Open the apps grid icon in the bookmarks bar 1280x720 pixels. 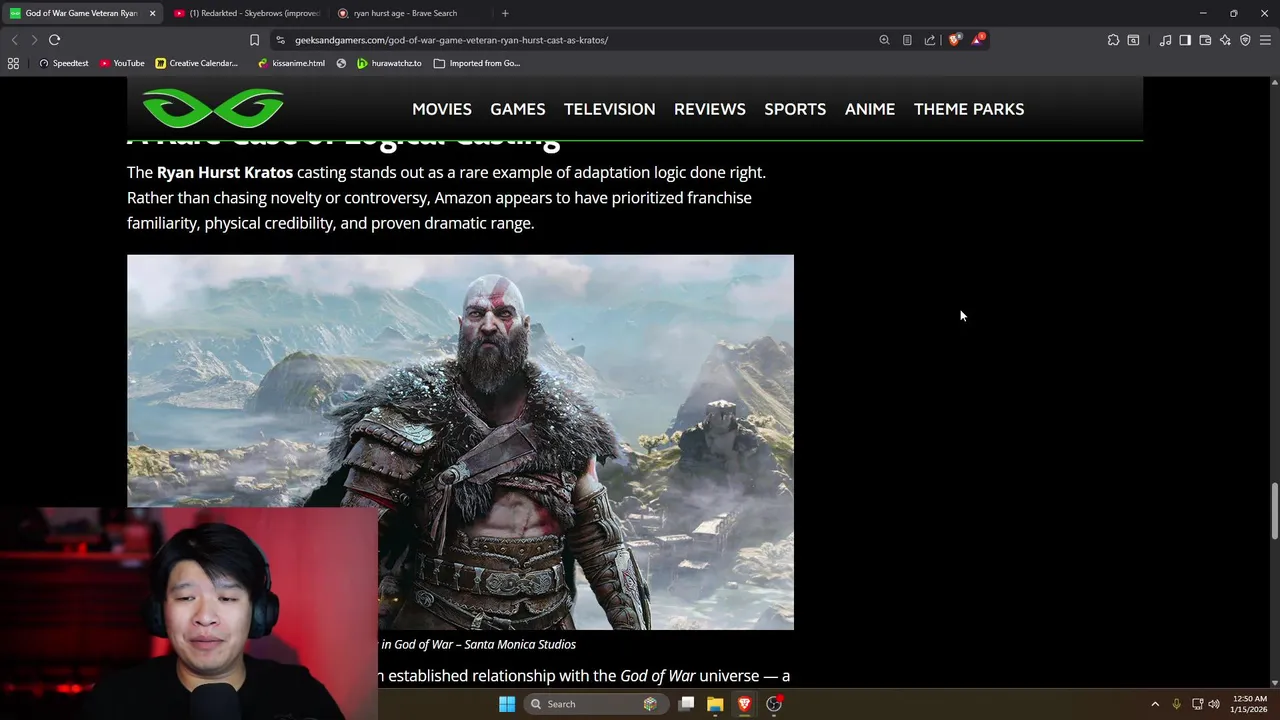(13, 63)
